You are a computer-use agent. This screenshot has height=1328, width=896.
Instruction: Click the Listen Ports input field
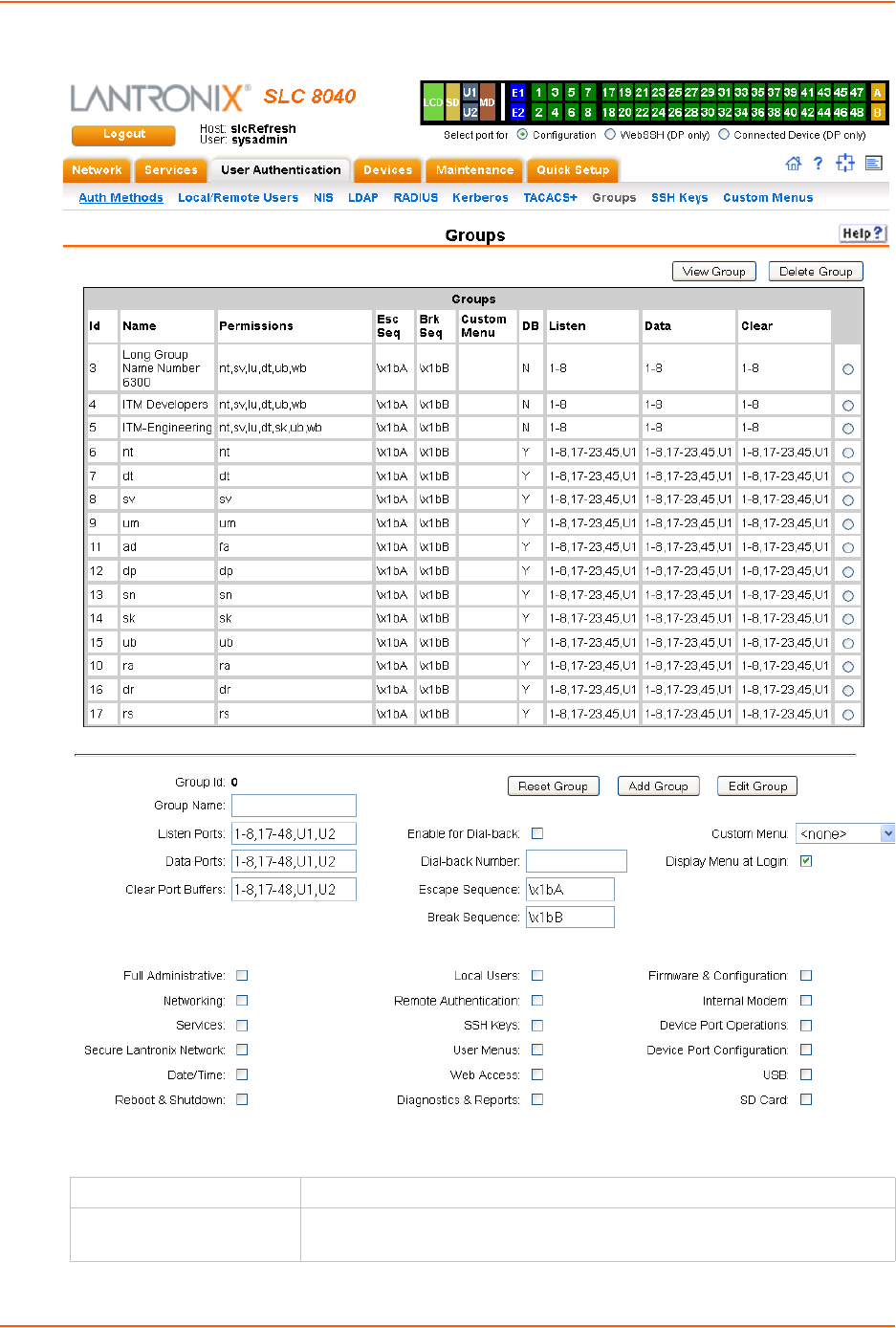pos(294,833)
